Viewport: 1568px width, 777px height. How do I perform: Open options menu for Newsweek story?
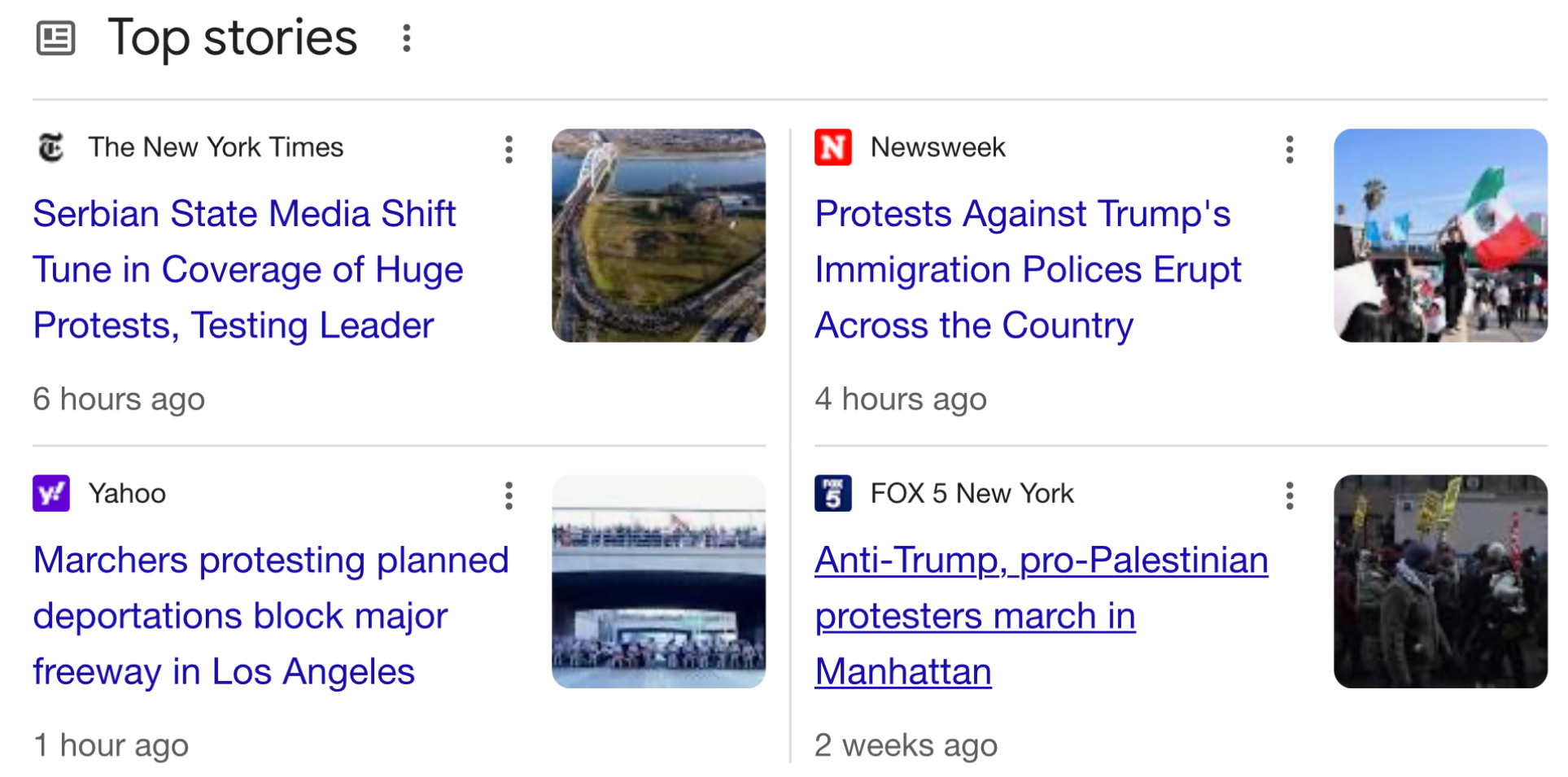pyautogui.click(x=1289, y=150)
